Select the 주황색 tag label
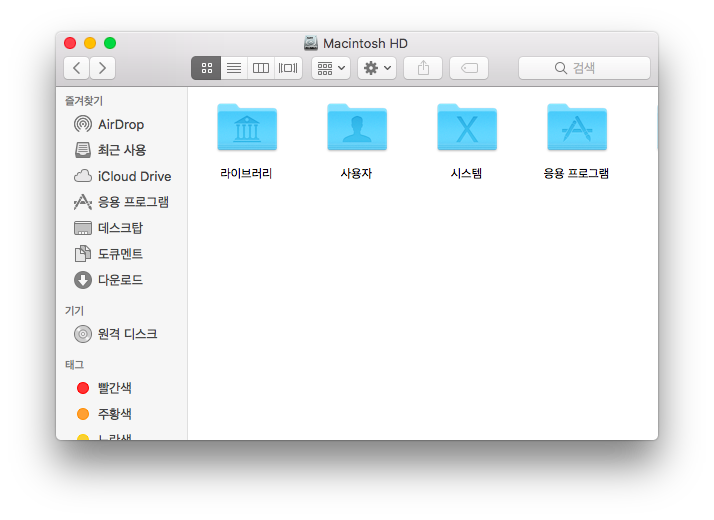This screenshot has width=714, height=520. [115, 414]
